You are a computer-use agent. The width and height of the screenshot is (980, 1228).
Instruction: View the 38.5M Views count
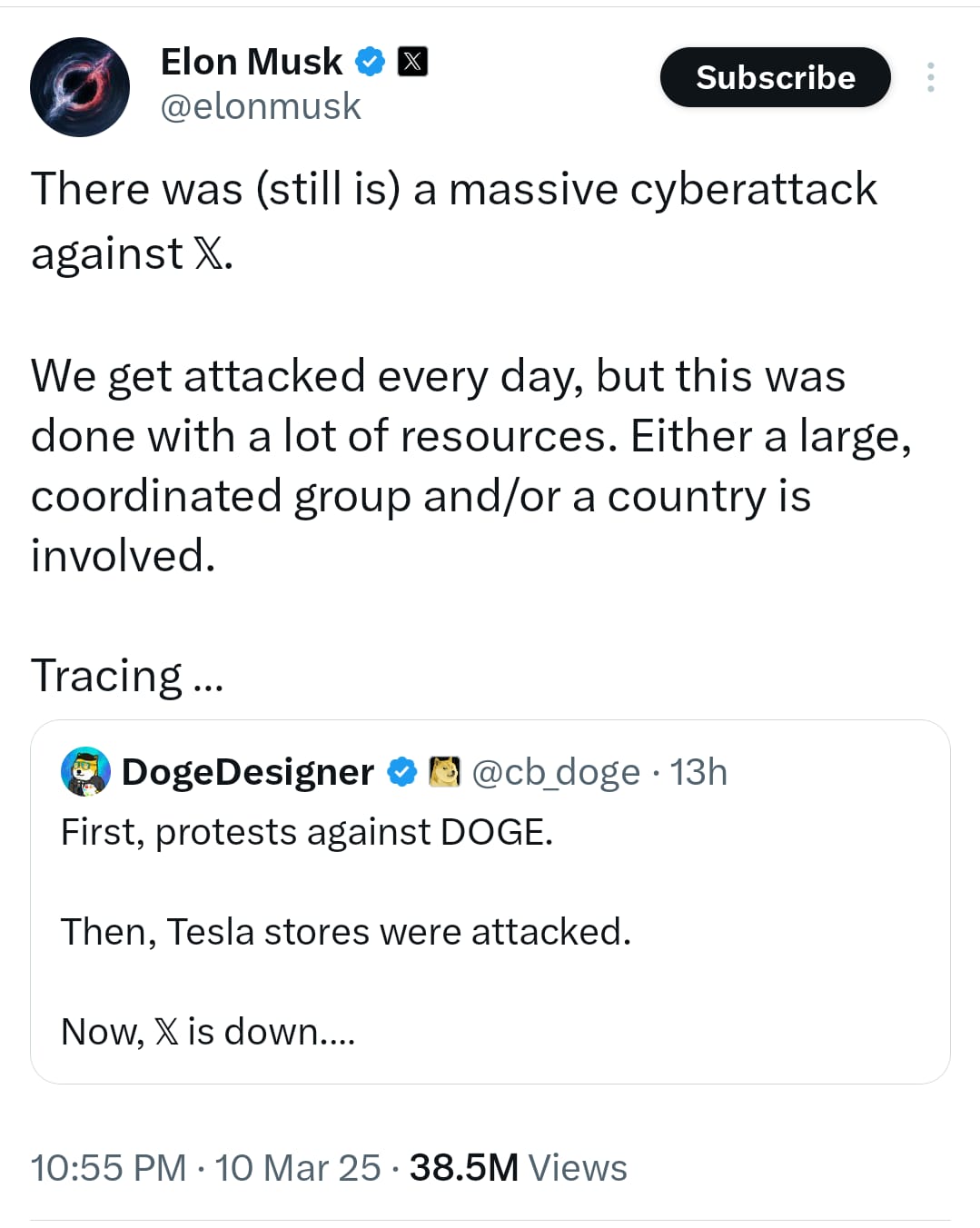(518, 1168)
